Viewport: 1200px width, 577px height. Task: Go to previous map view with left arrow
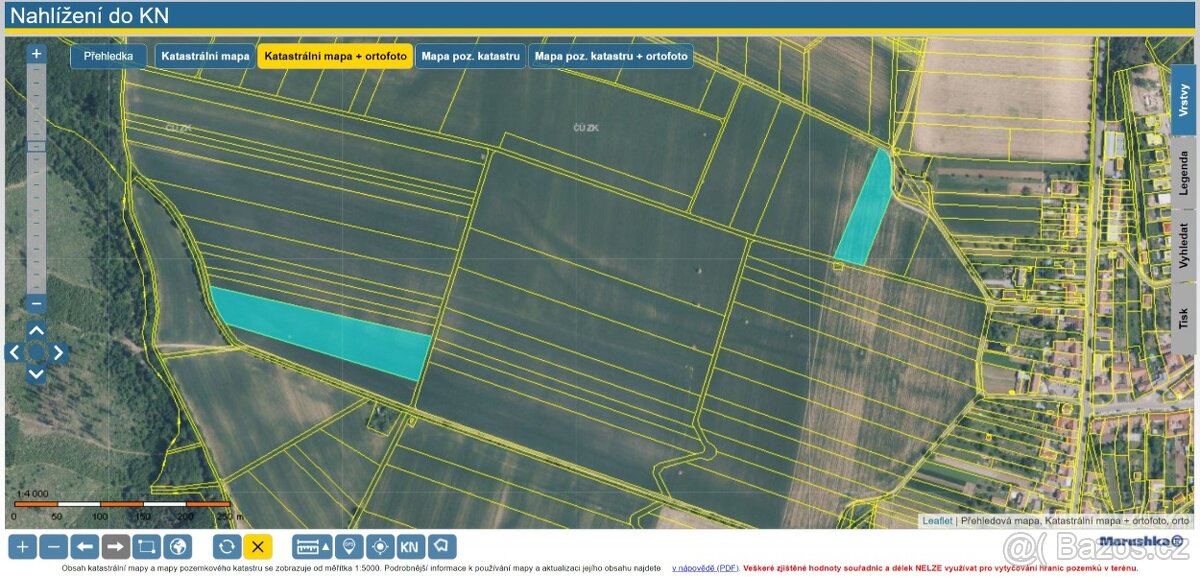coord(85,546)
